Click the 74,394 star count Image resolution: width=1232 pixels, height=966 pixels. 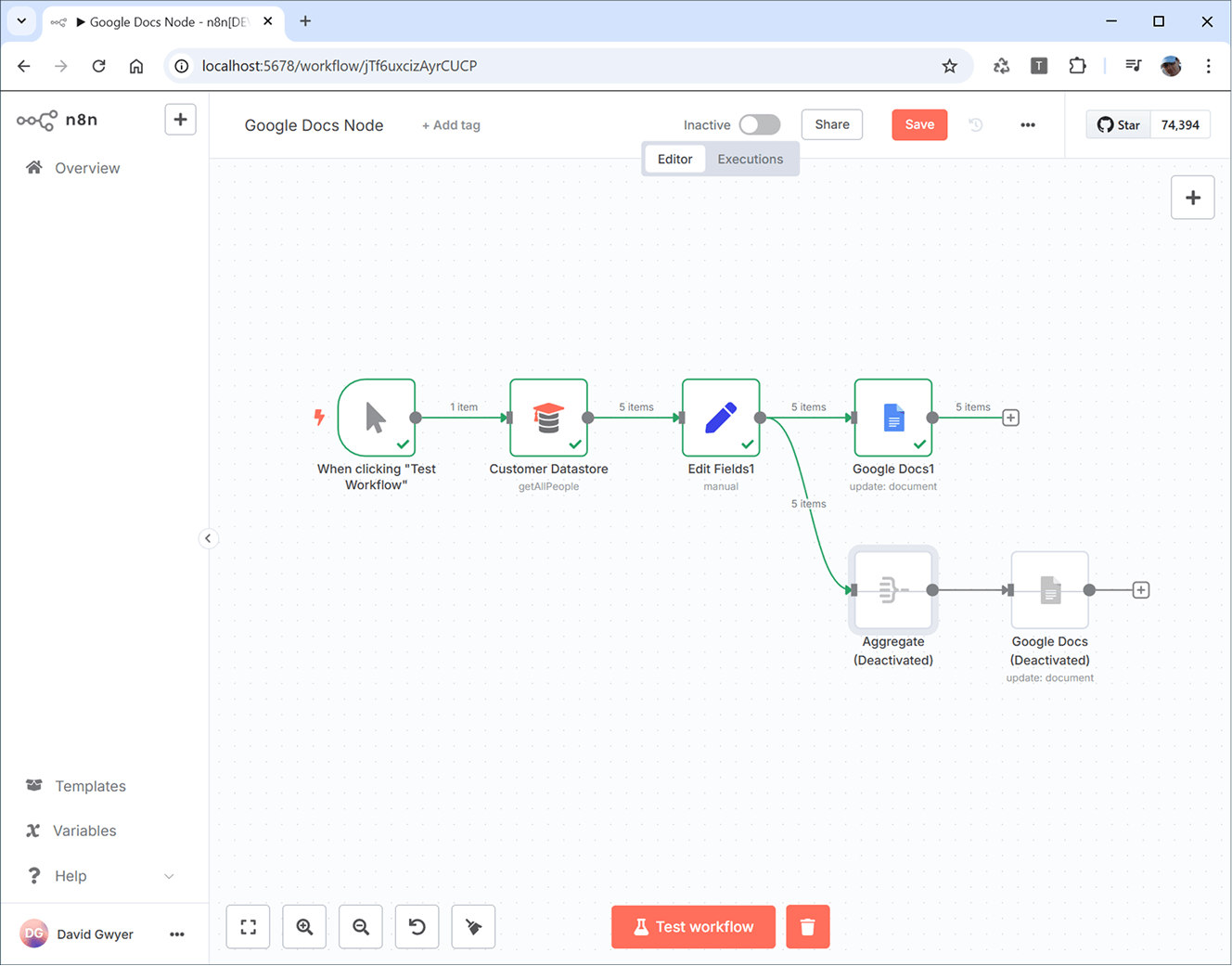1180,124
